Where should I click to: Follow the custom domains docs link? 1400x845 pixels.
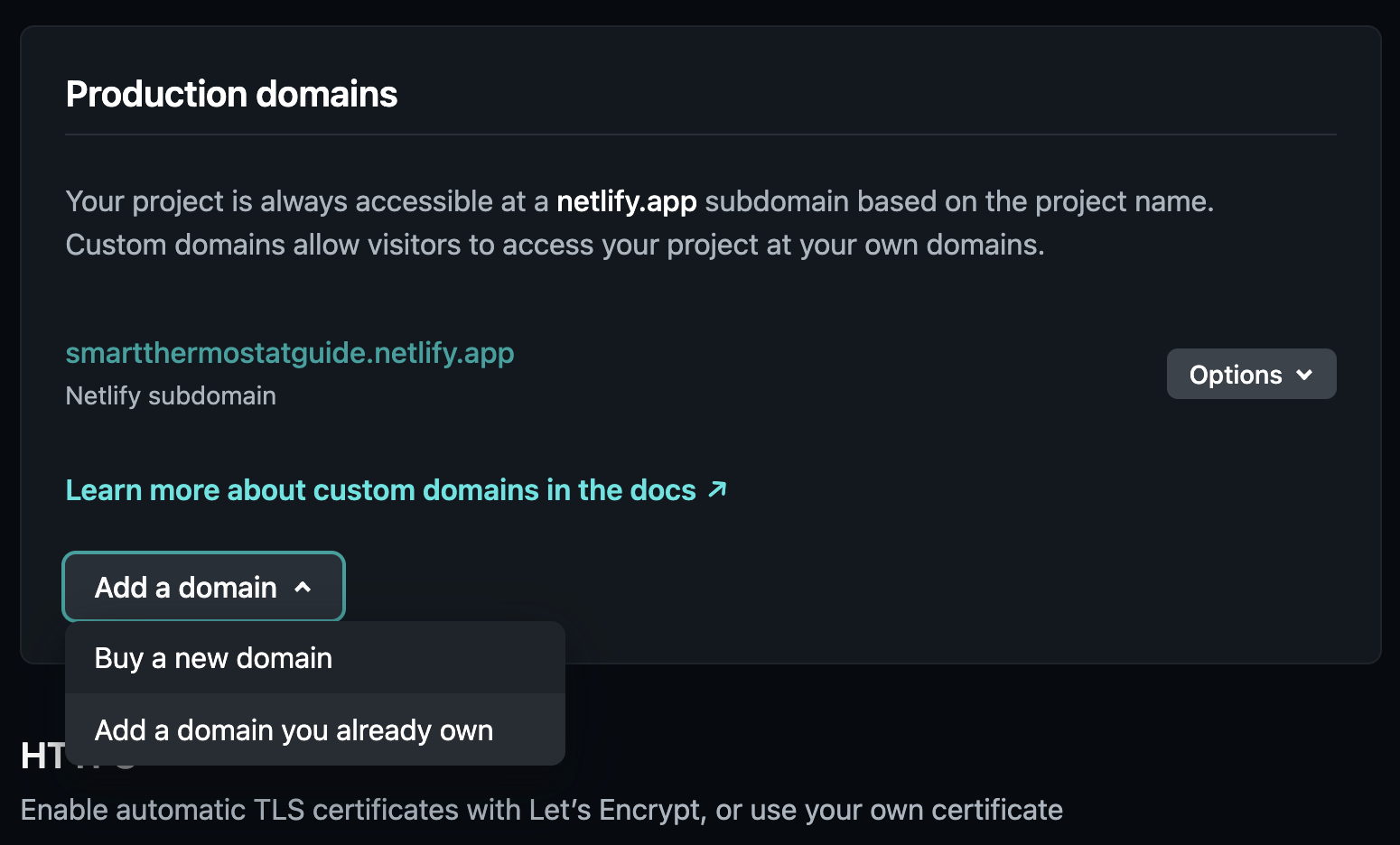coord(380,490)
